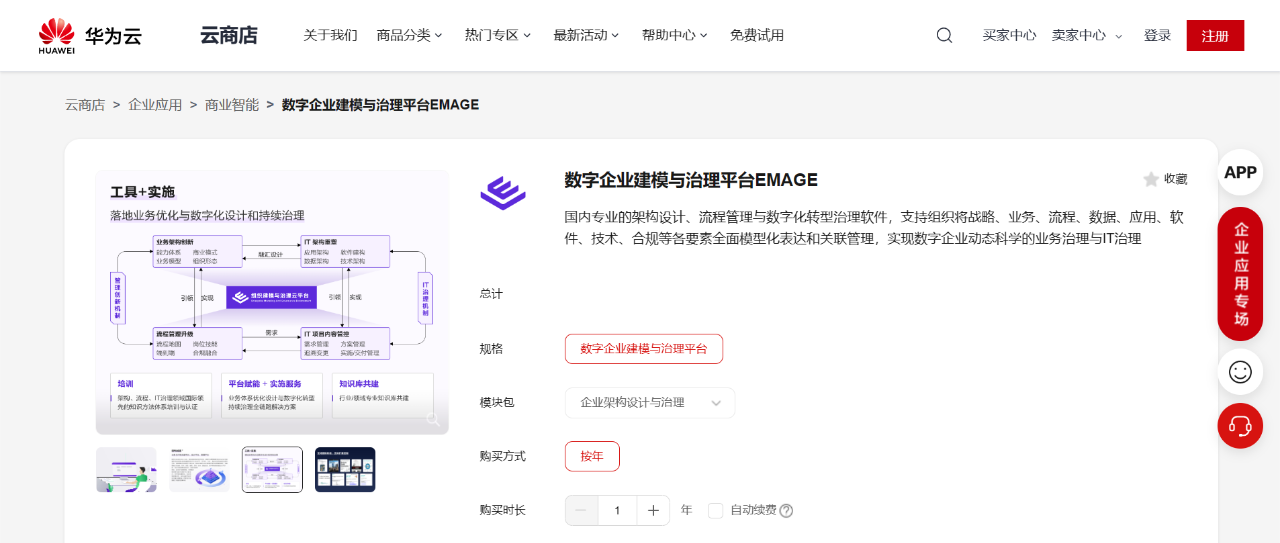Click the 模块包 label
Image resolution: width=1280 pixels, height=543 pixels.
(x=497, y=402)
